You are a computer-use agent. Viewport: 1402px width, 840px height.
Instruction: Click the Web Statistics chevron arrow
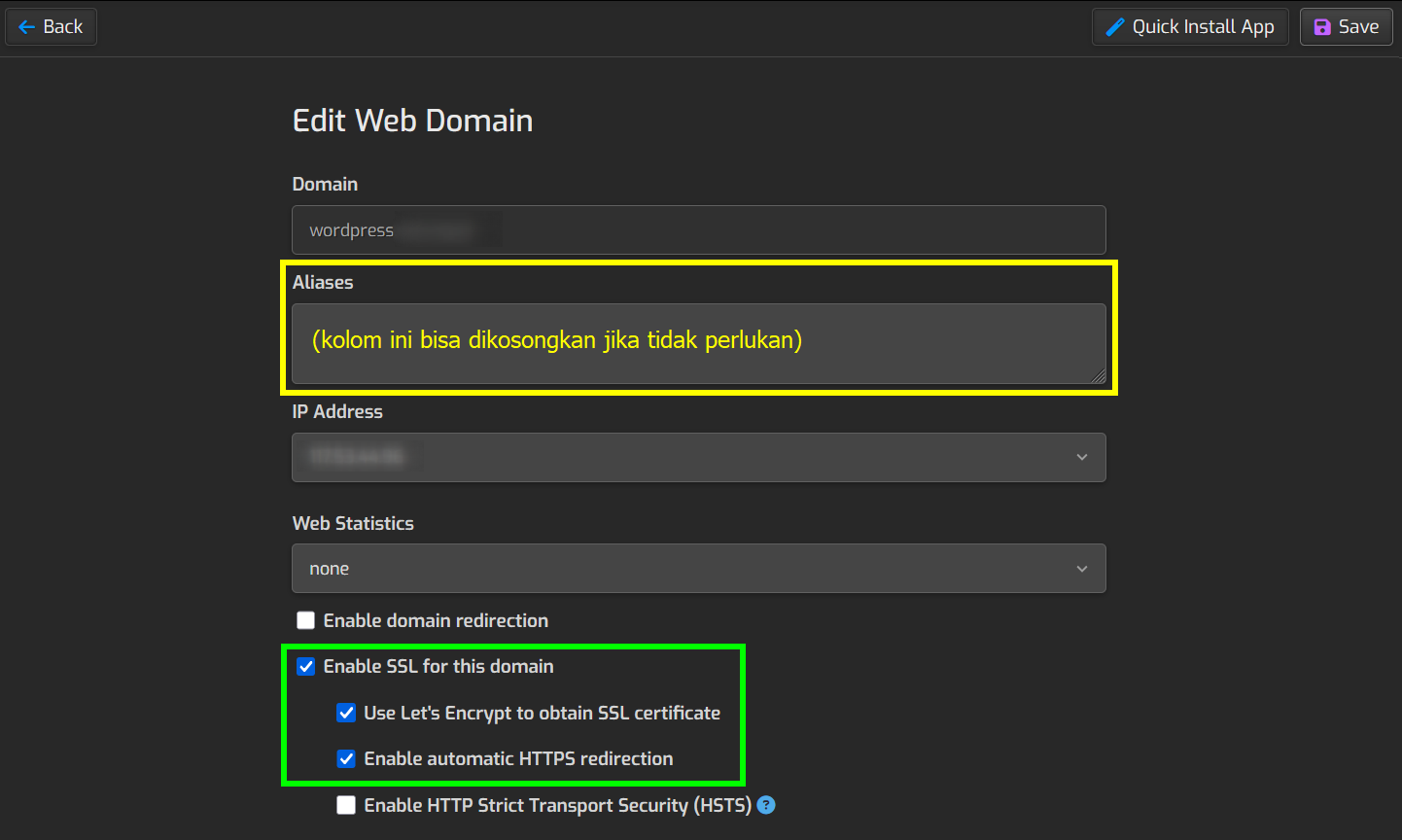point(1081,568)
